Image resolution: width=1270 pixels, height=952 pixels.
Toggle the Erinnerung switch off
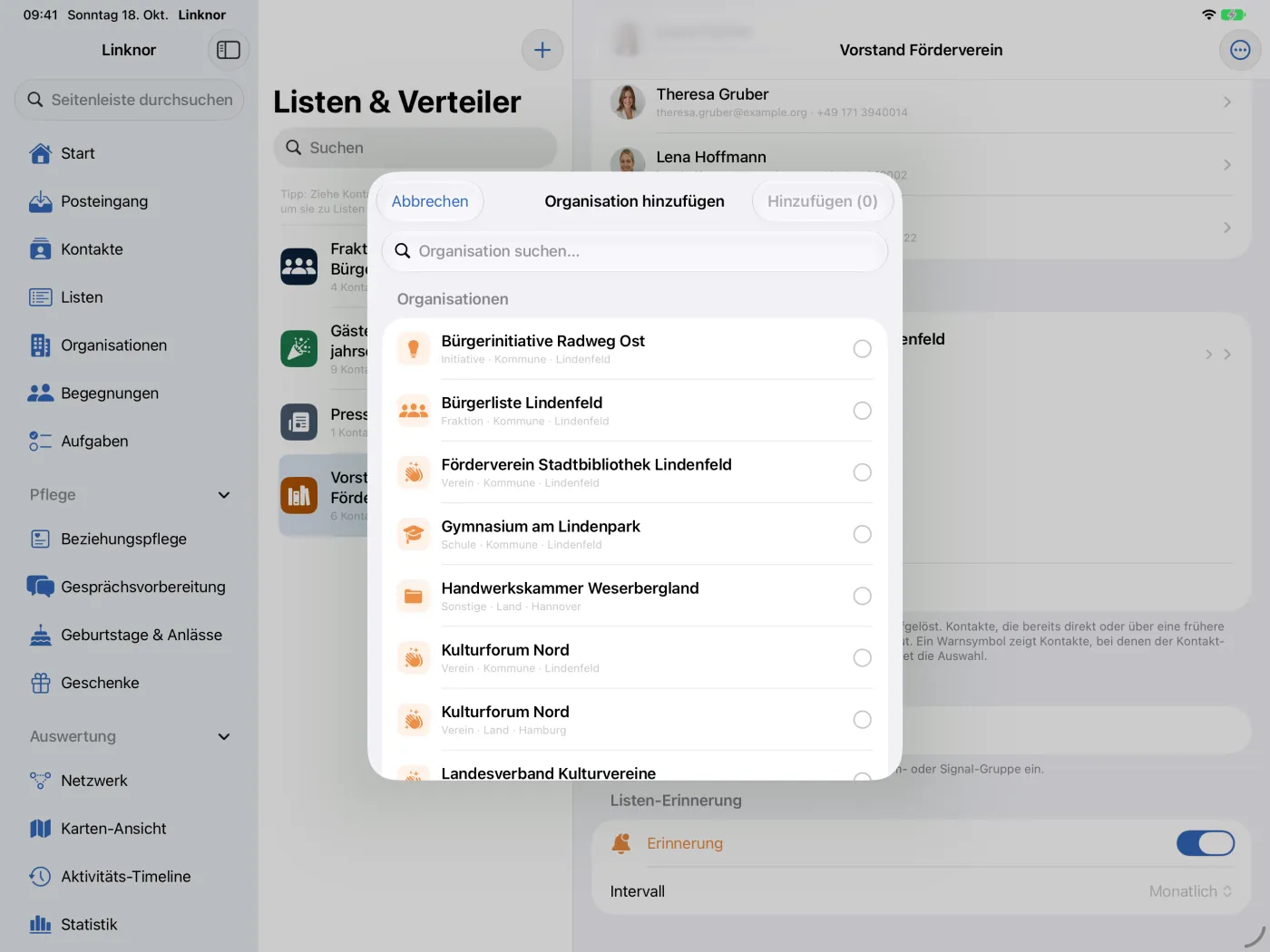1206,843
